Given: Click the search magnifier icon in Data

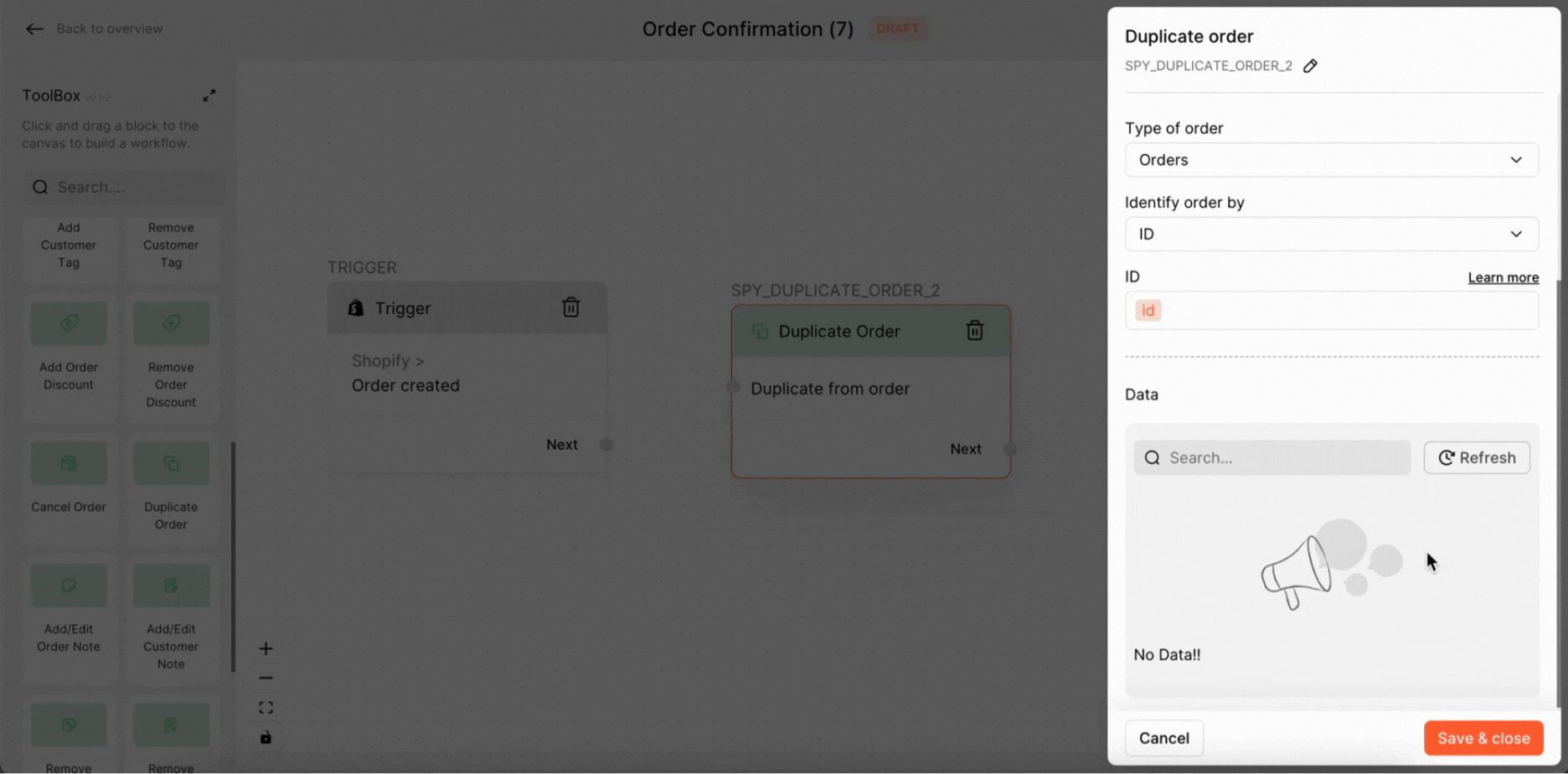Looking at the screenshot, I should (1153, 457).
